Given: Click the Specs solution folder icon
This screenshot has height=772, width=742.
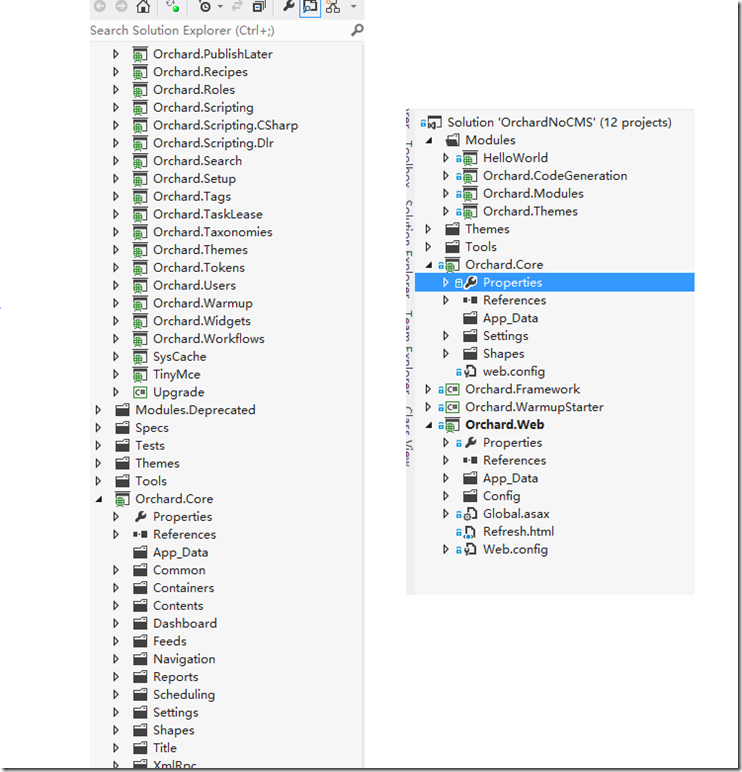Looking at the screenshot, I should tap(122, 427).
